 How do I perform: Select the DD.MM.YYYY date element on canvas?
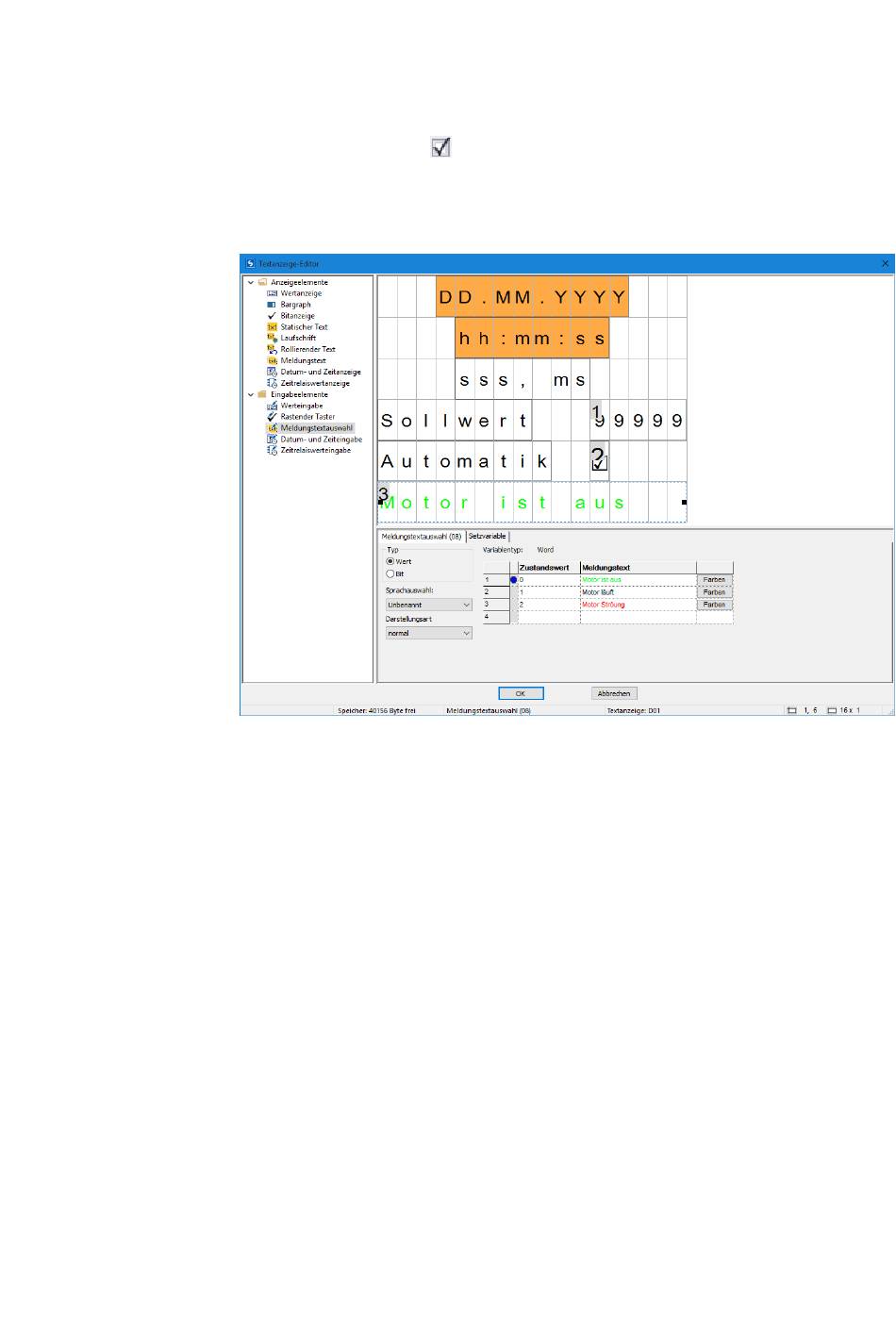(x=532, y=297)
